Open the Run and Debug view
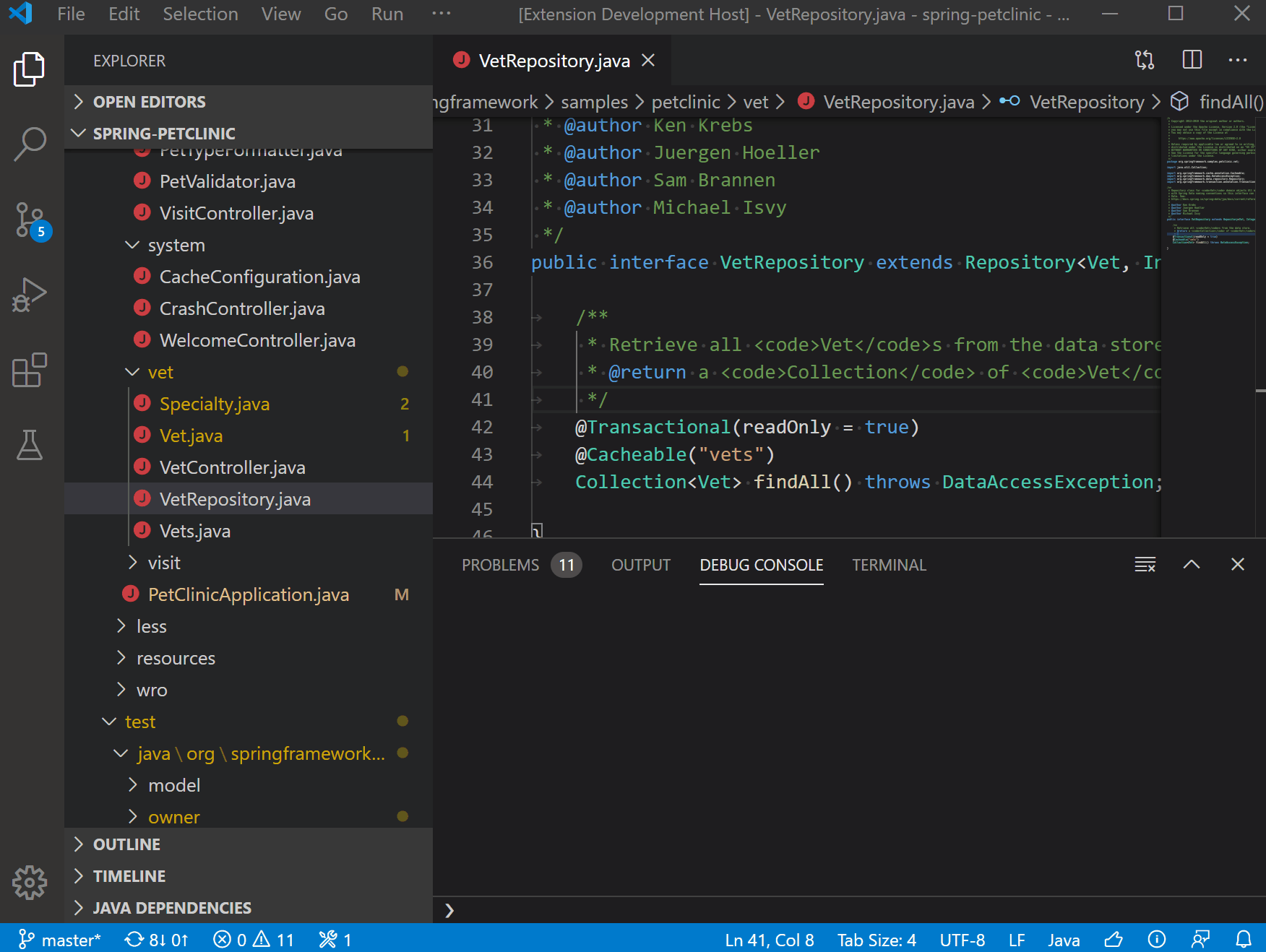 [29, 295]
